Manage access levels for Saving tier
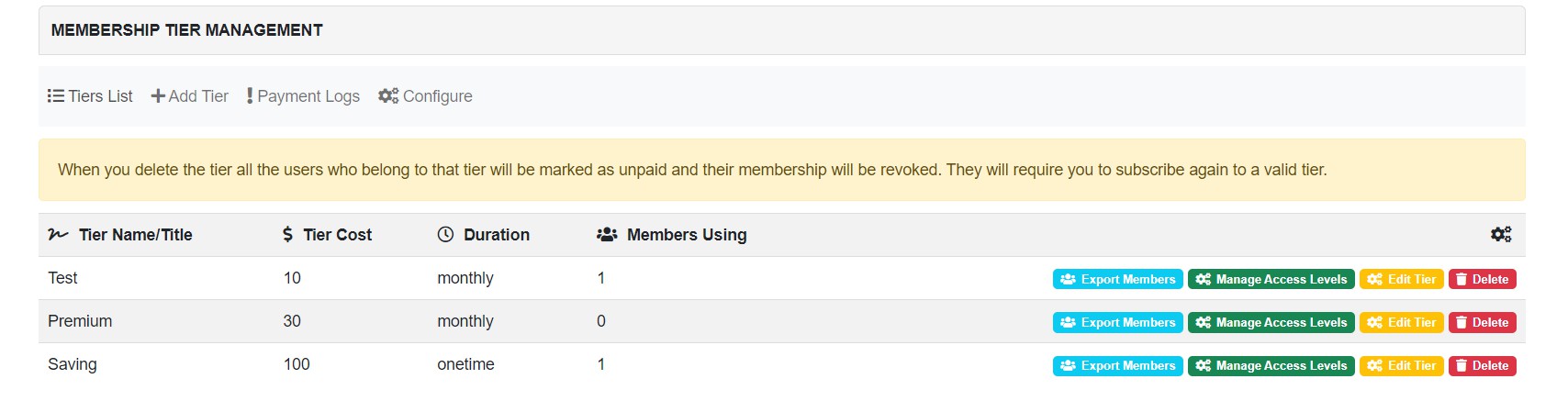This screenshot has width=1568, height=401. 1271,365
